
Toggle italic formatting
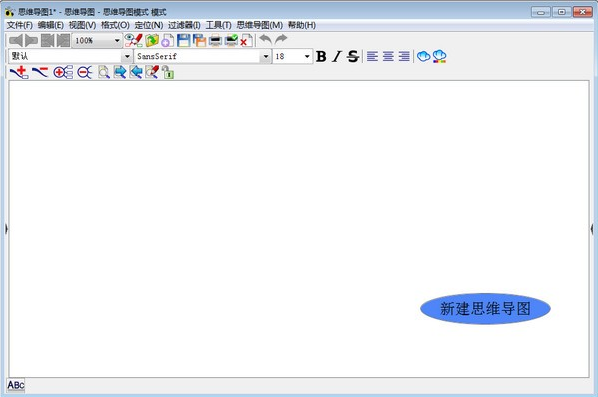(x=336, y=56)
